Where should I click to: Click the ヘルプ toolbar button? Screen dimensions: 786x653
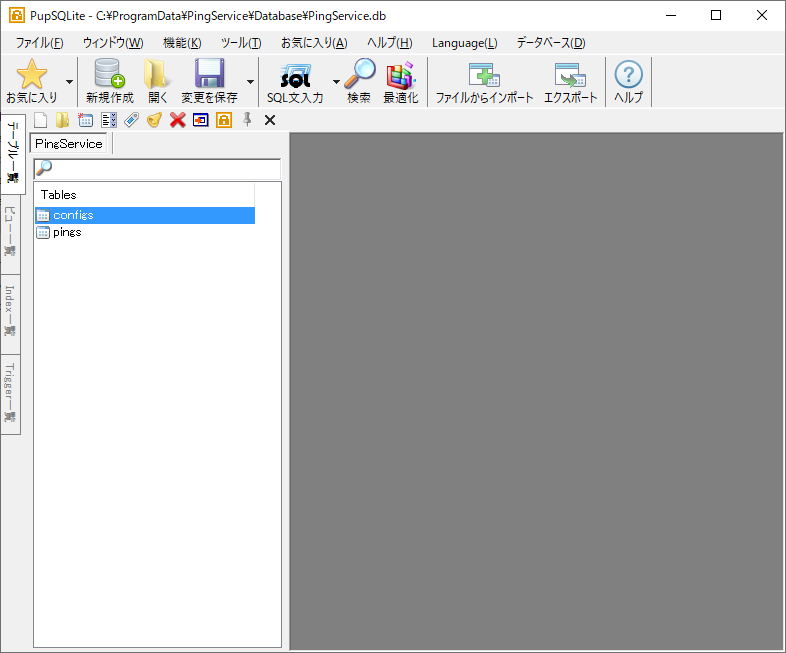[x=628, y=81]
